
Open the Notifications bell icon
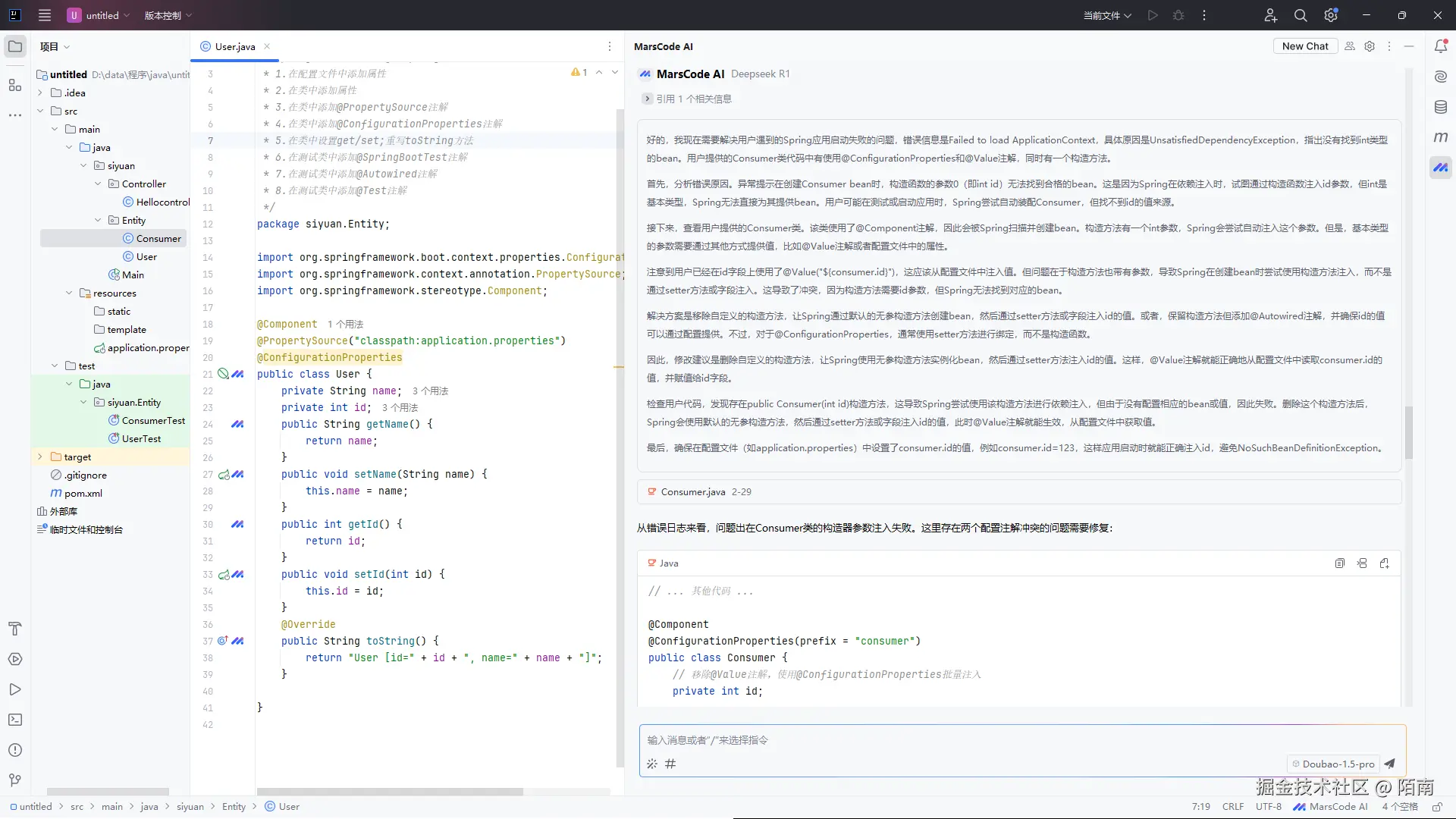tap(1441, 46)
